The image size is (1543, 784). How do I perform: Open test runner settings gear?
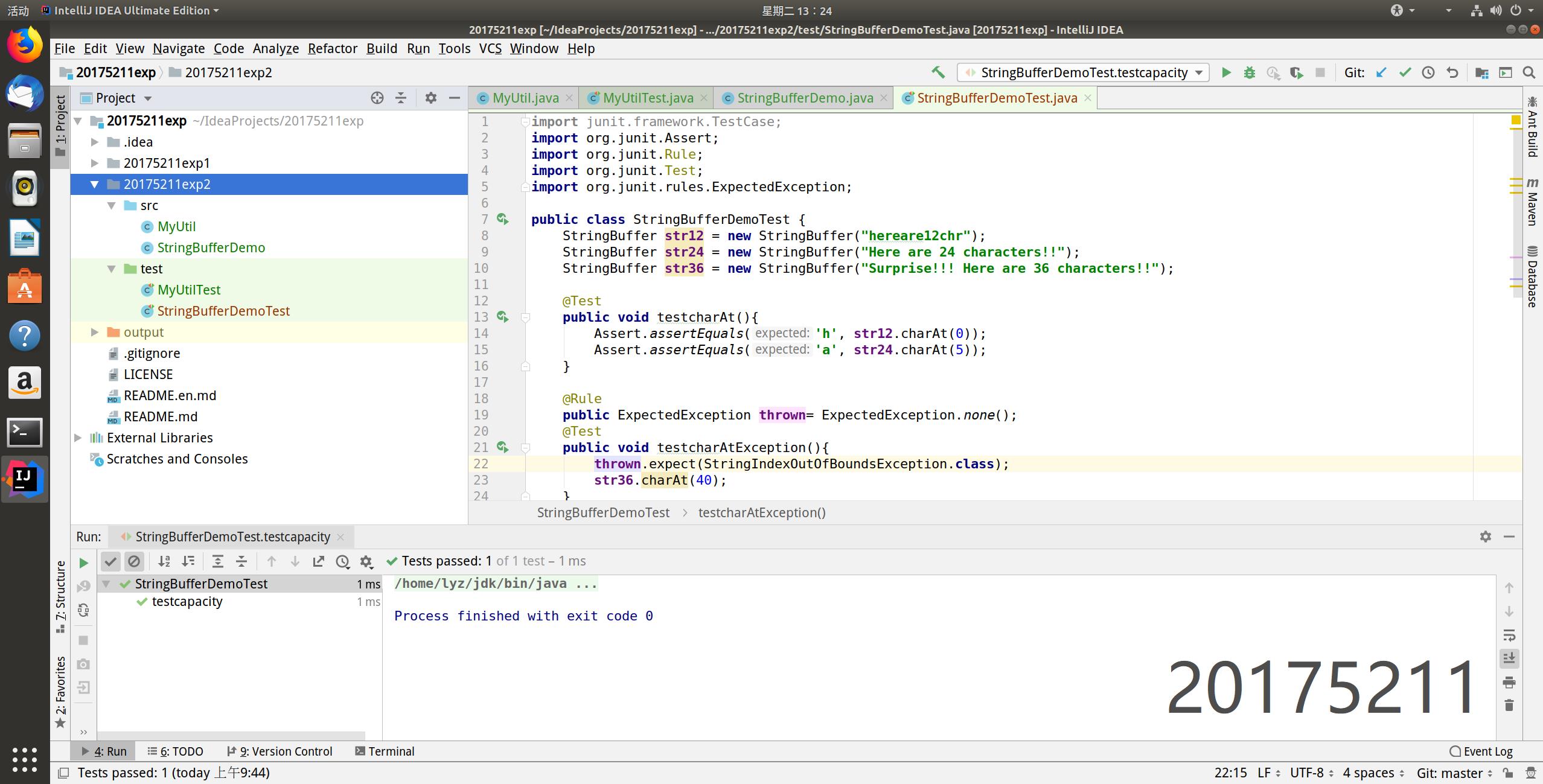[x=366, y=561]
